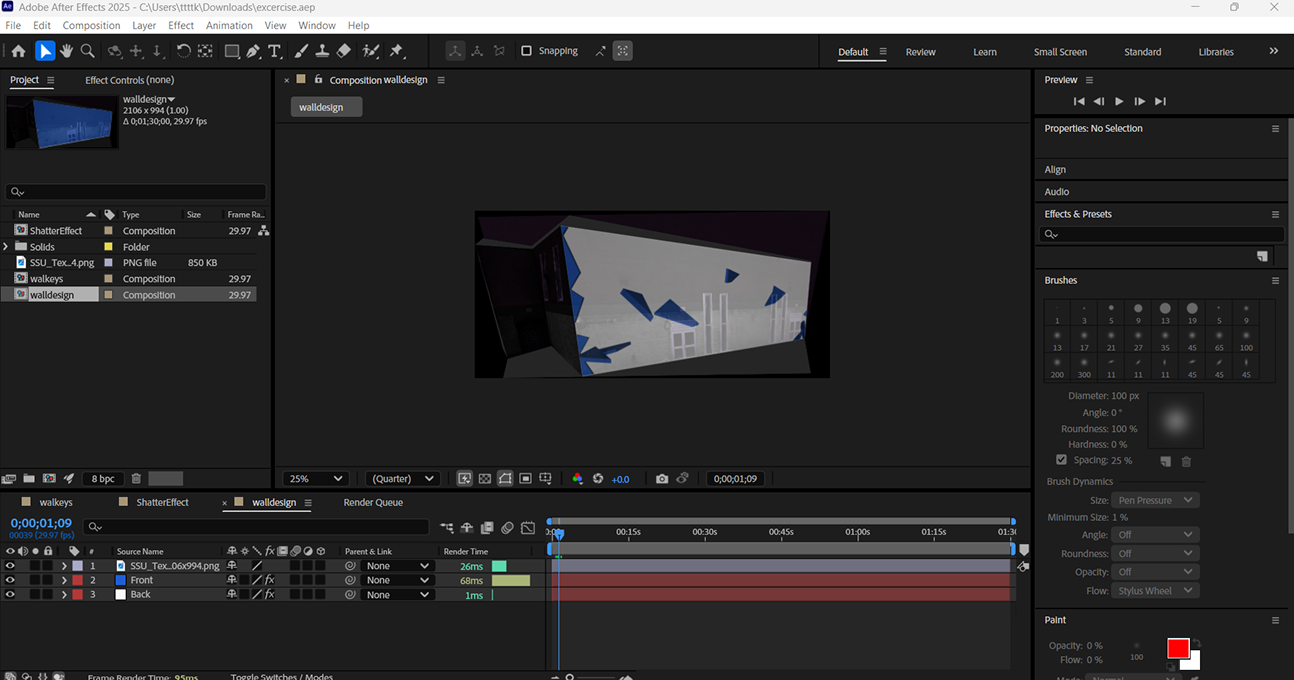The height and width of the screenshot is (680, 1294).
Task: Select the Eraser tool
Action: (x=346, y=51)
